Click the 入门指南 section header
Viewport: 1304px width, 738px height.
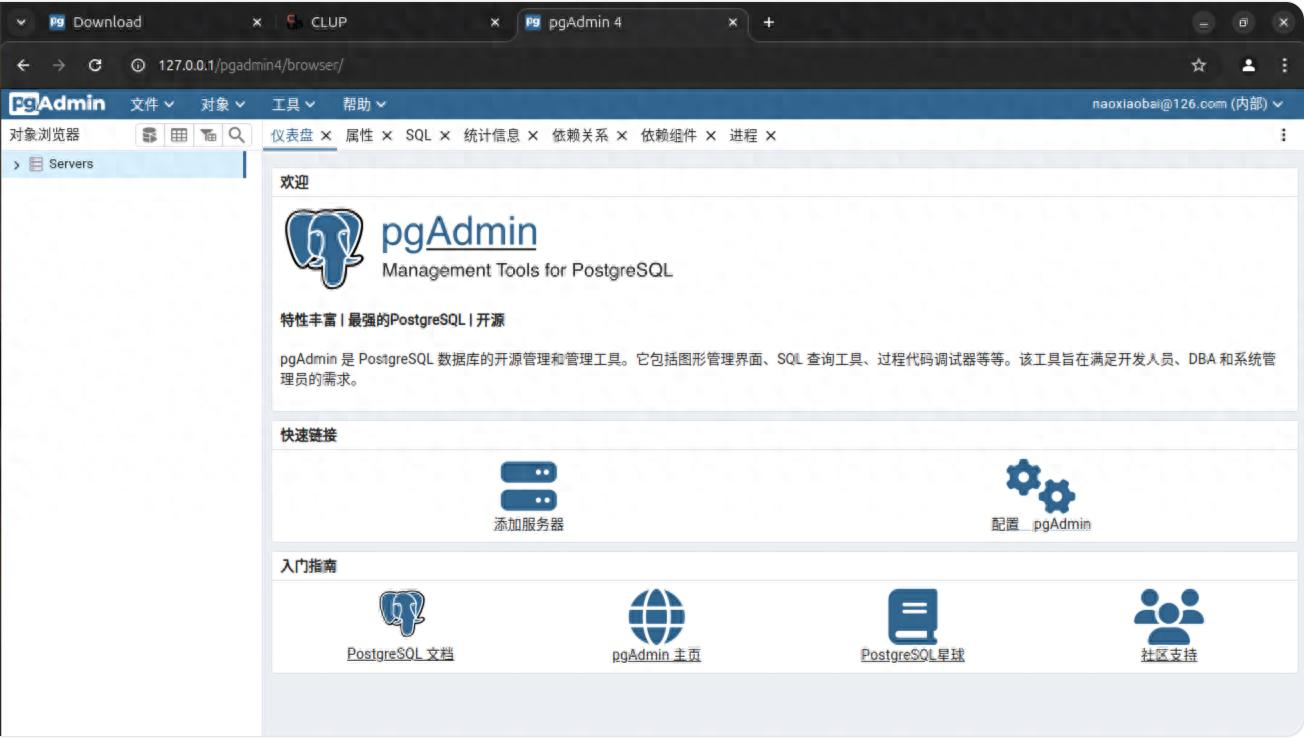coord(309,566)
